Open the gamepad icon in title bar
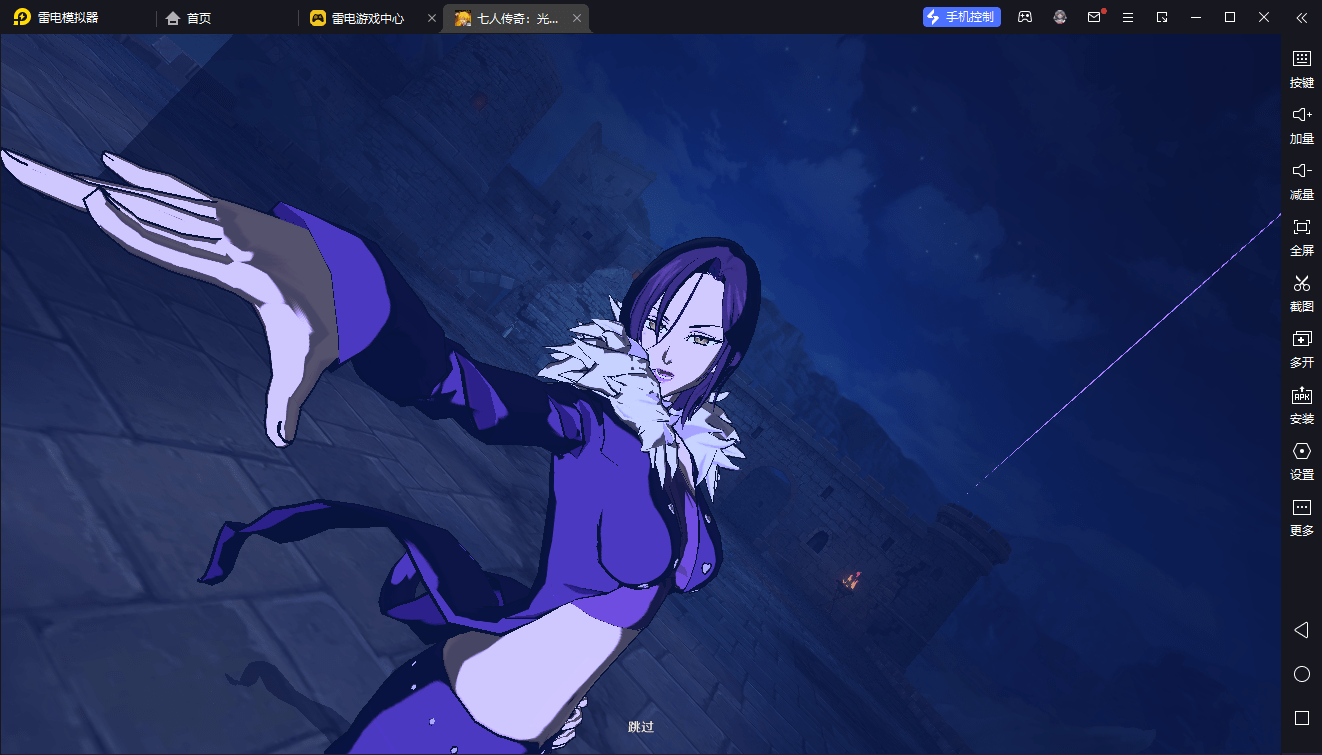Image resolution: width=1322 pixels, height=755 pixels. click(1025, 17)
